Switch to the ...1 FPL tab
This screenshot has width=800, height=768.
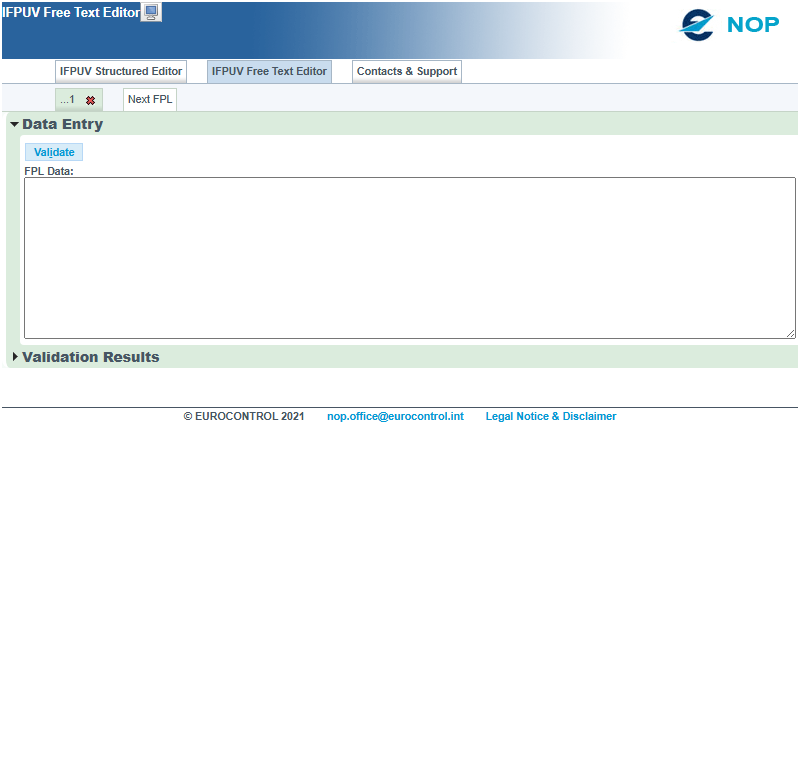click(68, 100)
